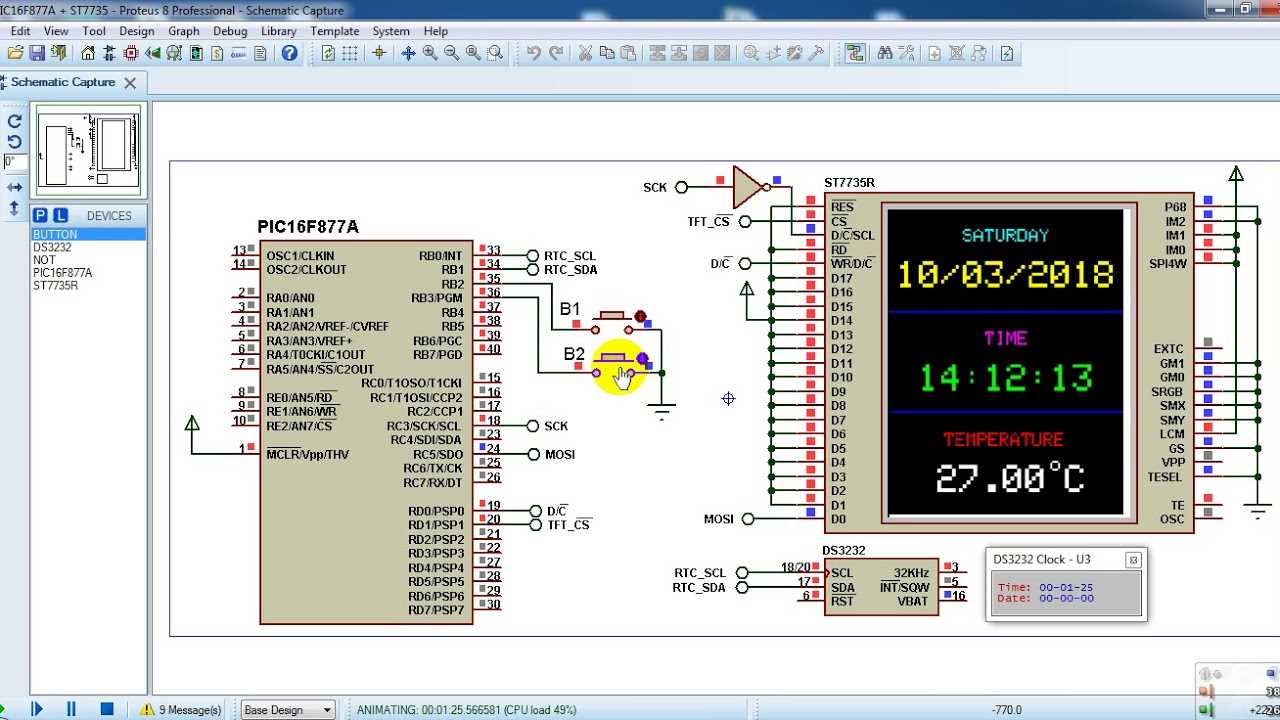
Task: Open the Design menu
Action: pyautogui.click(x=137, y=31)
